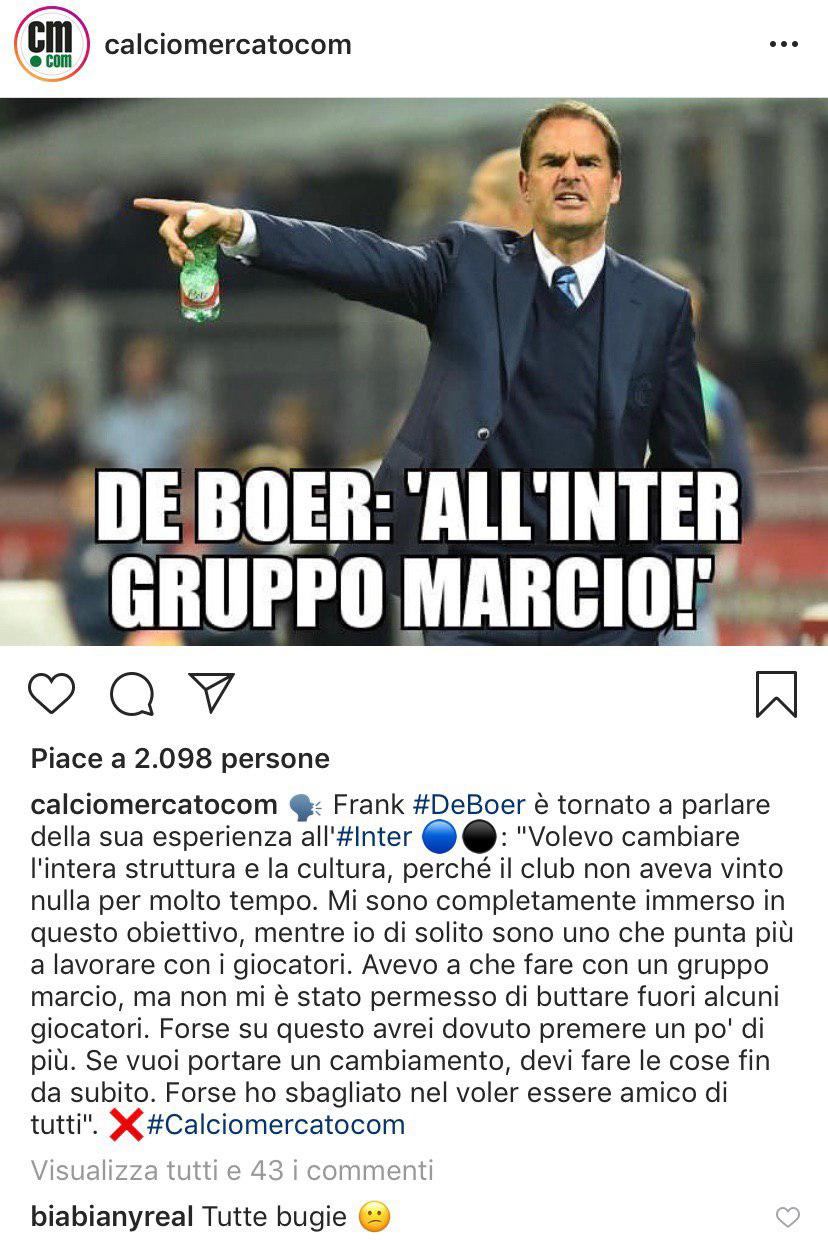
Task: Open the #Calciomercatocom hashtag
Action: pos(276,1125)
